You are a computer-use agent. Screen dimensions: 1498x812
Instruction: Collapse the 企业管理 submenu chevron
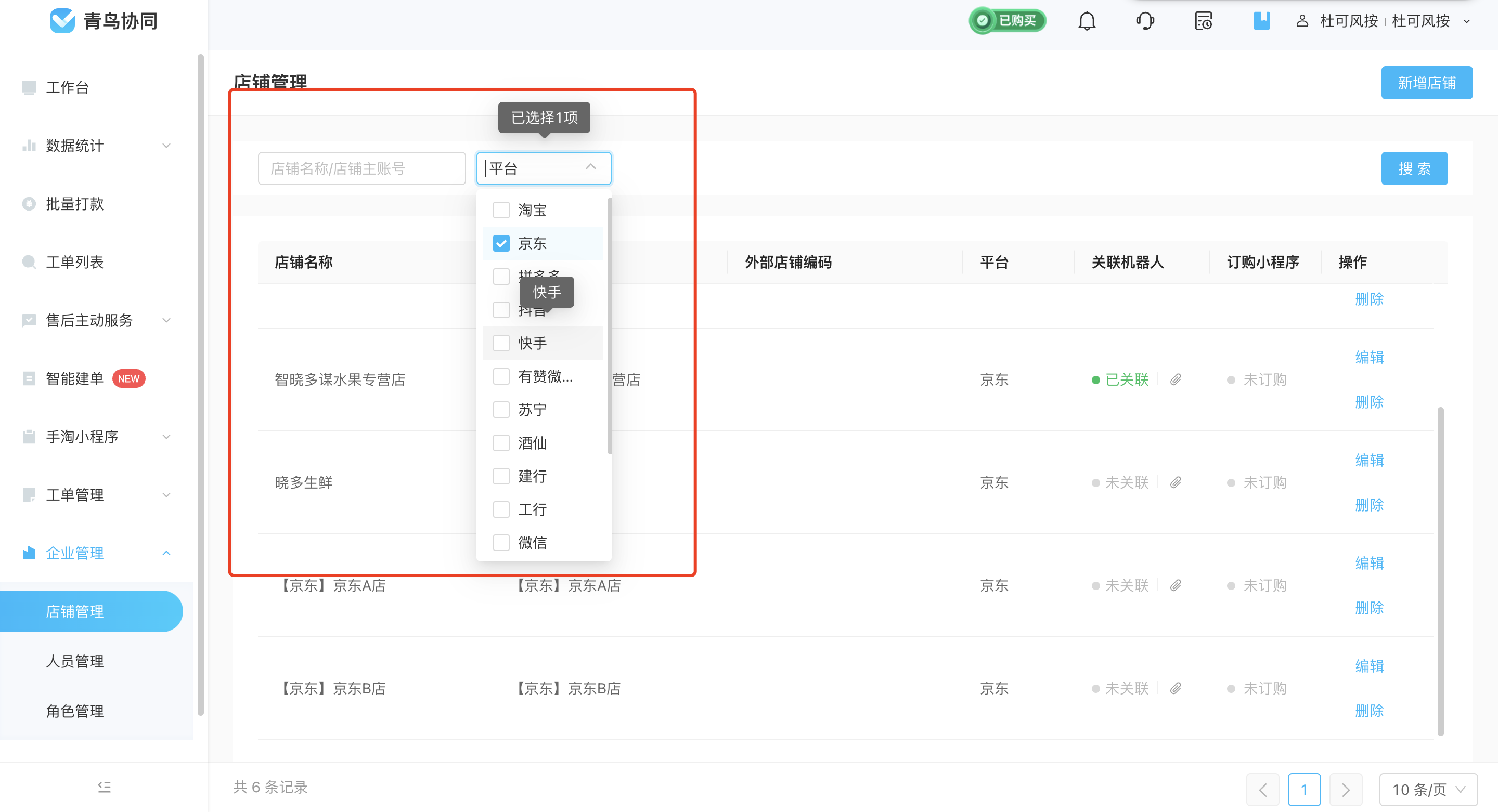[166, 553]
